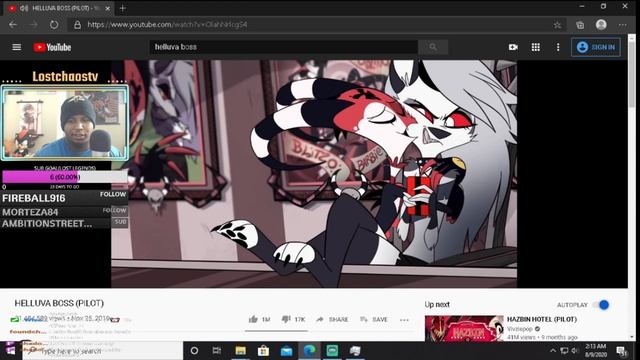Add page to favorites star icon
This screenshot has width=640, height=360.
[557, 25]
